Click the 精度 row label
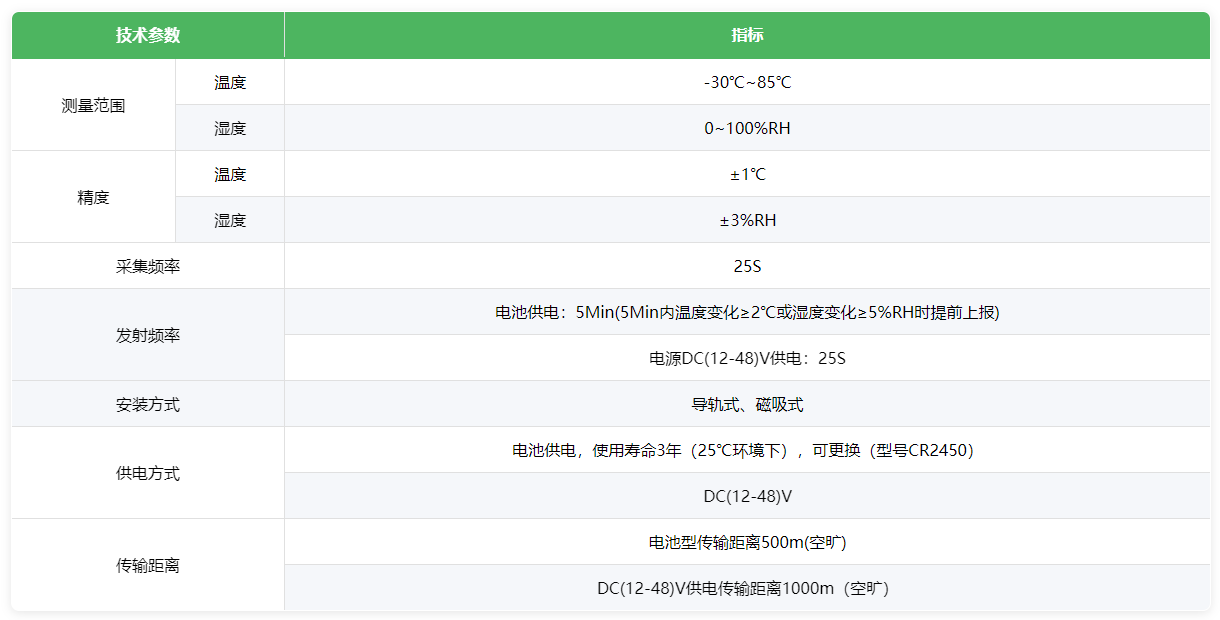Viewport: 1220px width, 620px height. click(93, 197)
